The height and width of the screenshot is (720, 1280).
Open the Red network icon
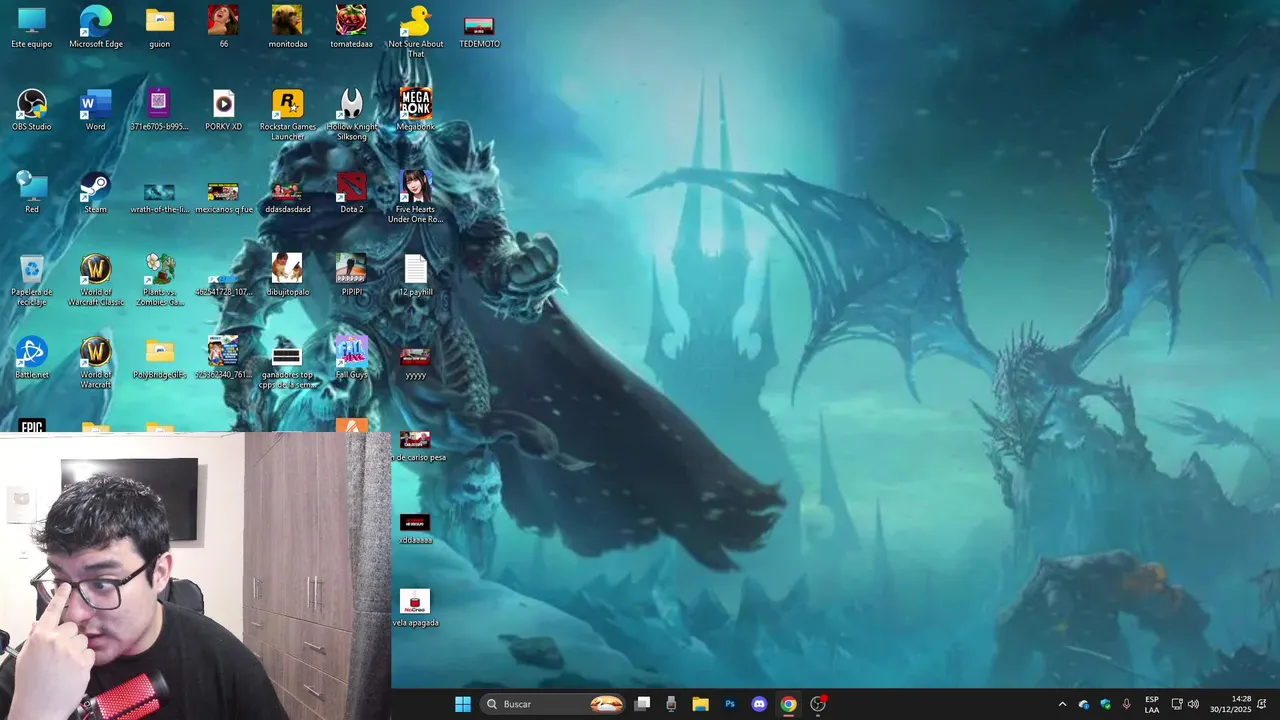32,192
